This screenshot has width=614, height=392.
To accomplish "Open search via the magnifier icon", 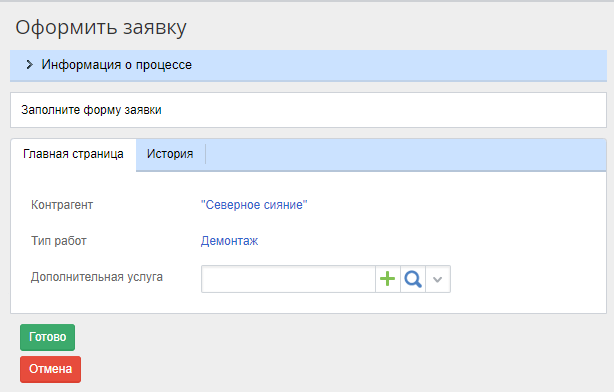I will [413, 279].
